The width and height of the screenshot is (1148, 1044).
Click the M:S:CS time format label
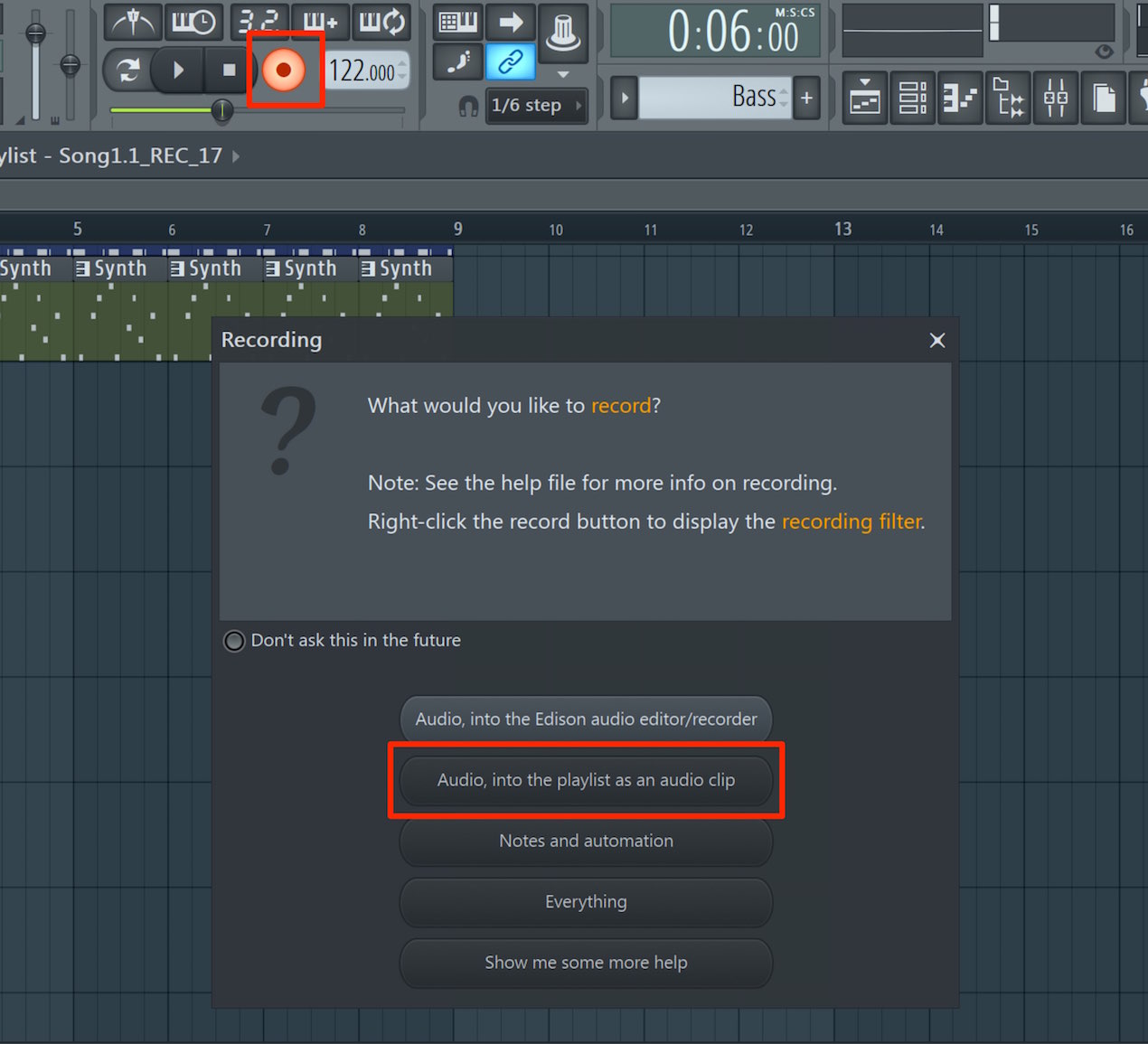(x=795, y=13)
